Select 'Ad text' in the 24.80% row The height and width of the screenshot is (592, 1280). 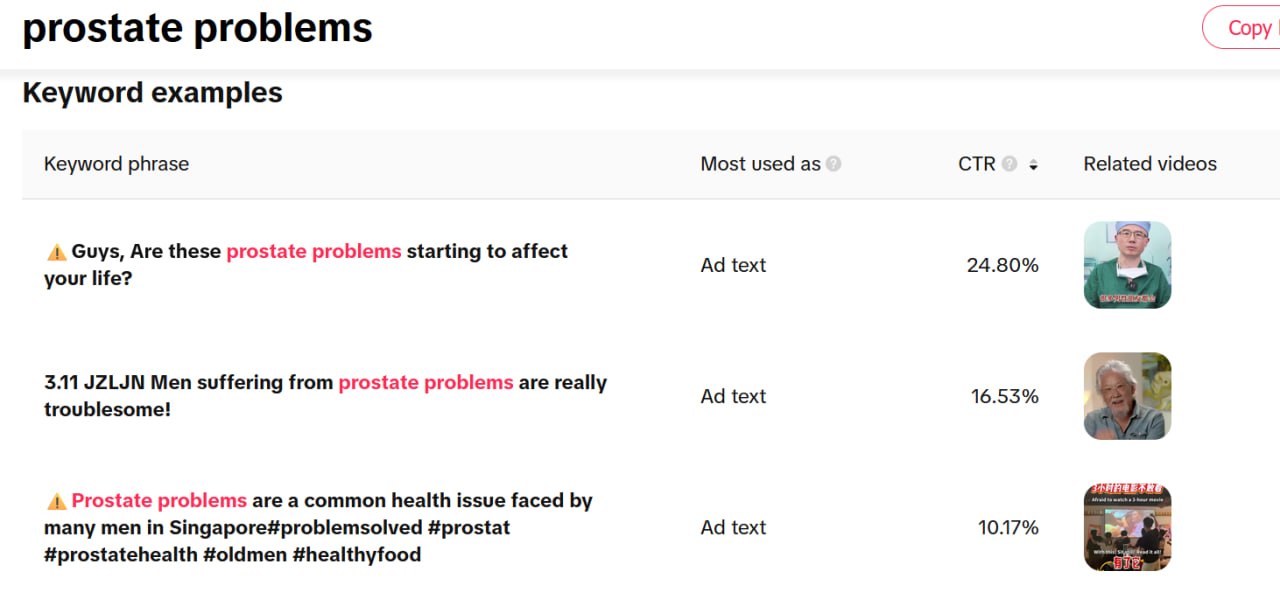(x=733, y=265)
